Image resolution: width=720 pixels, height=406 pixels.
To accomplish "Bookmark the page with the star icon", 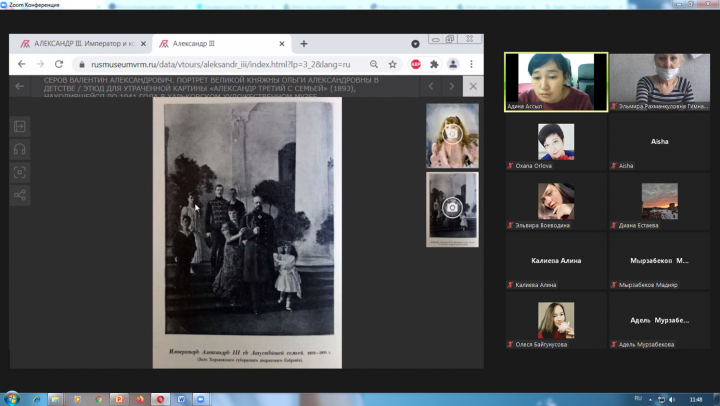I will [x=393, y=64].
